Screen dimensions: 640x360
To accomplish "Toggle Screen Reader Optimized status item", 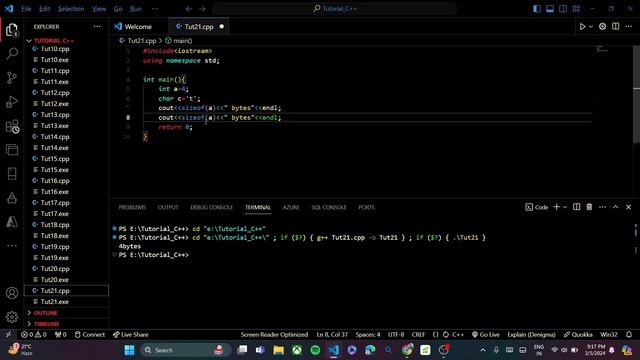I will (274, 335).
